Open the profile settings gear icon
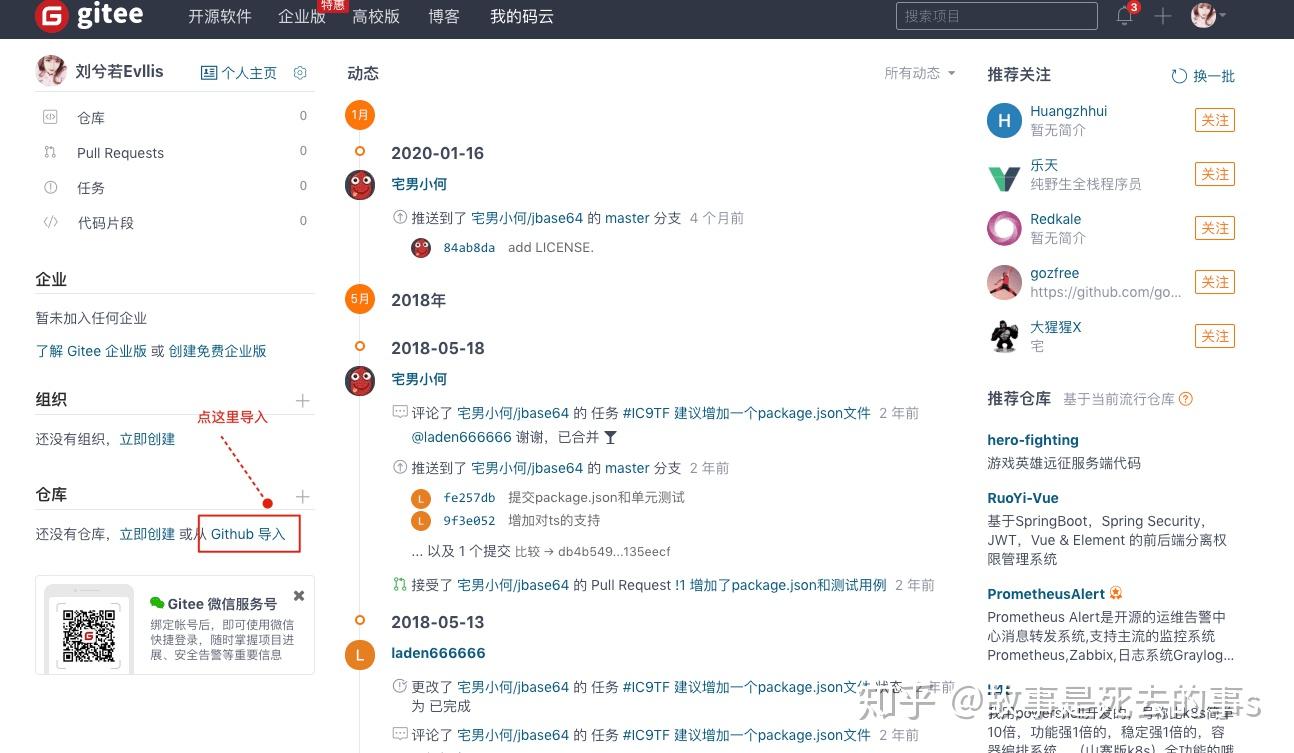 [300, 73]
